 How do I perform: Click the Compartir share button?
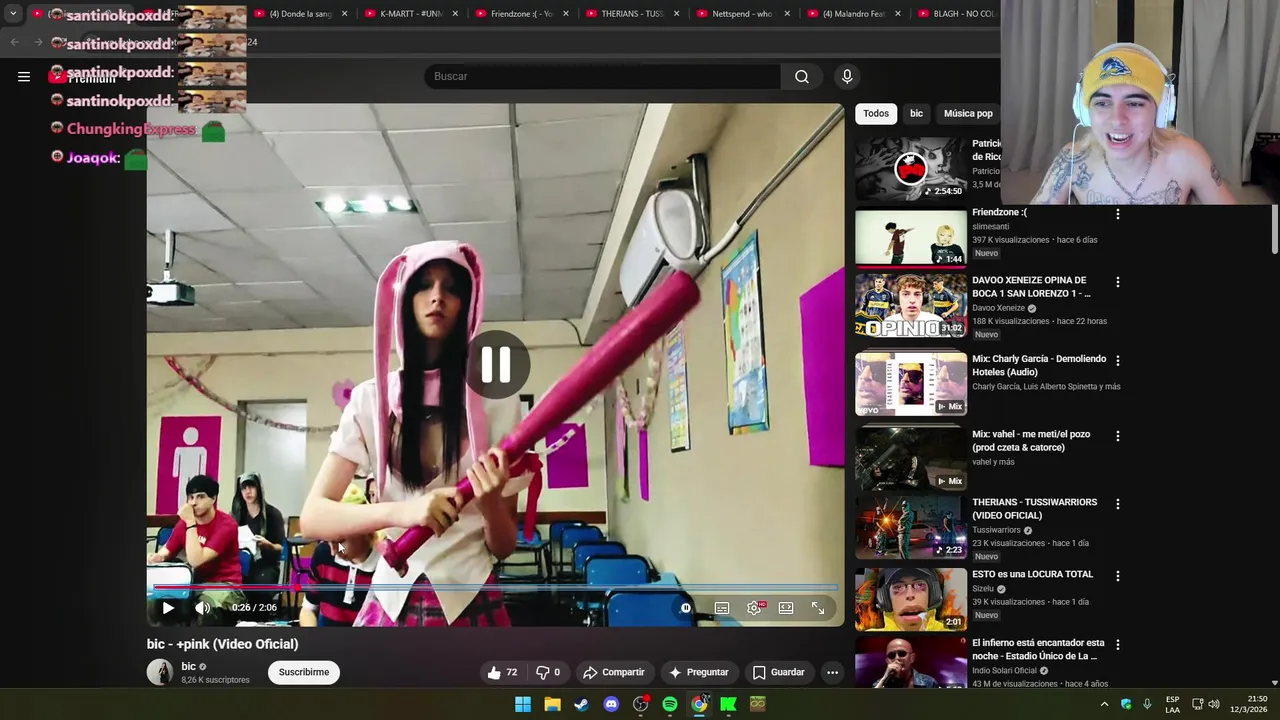tap(614, 672)
